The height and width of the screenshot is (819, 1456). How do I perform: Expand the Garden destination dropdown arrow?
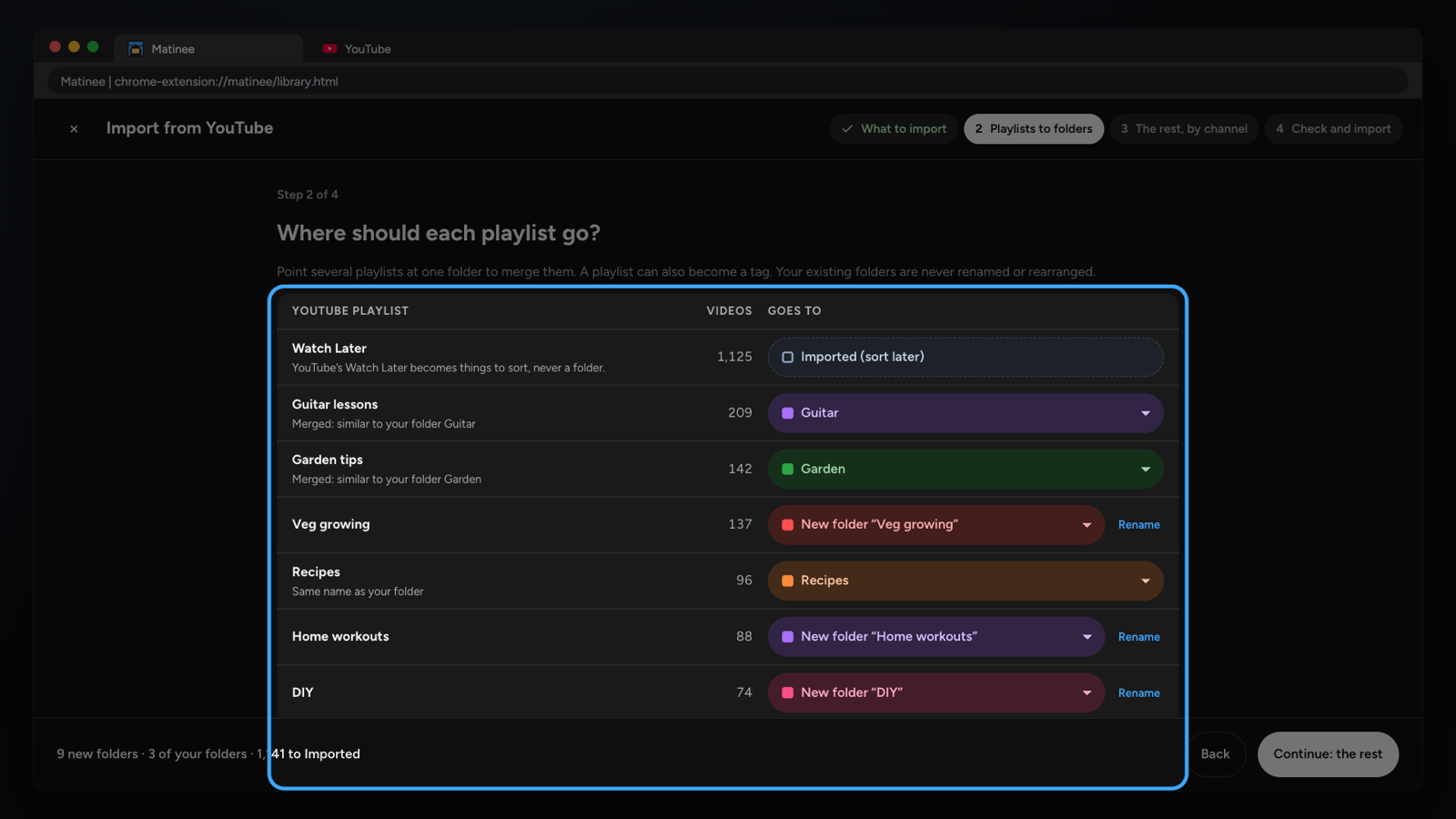1146,470
